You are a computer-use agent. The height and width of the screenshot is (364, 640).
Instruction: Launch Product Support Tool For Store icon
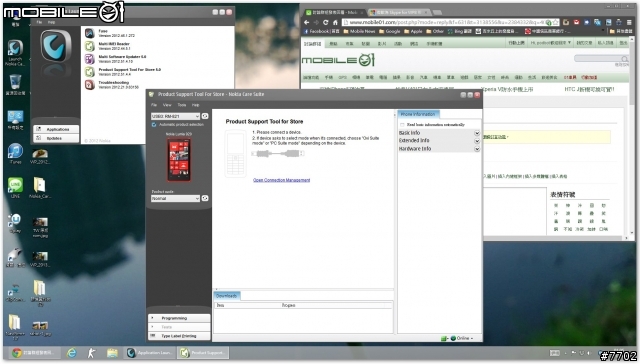click(90, 72)
